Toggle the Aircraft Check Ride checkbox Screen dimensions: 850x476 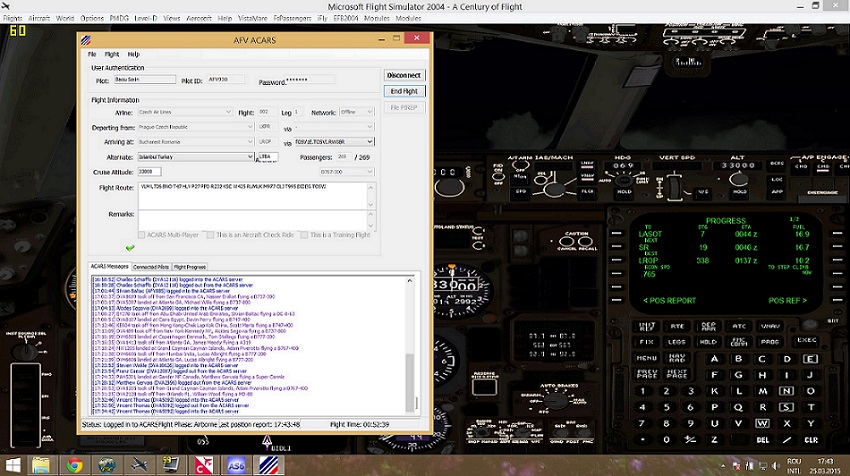pos(210,235)
